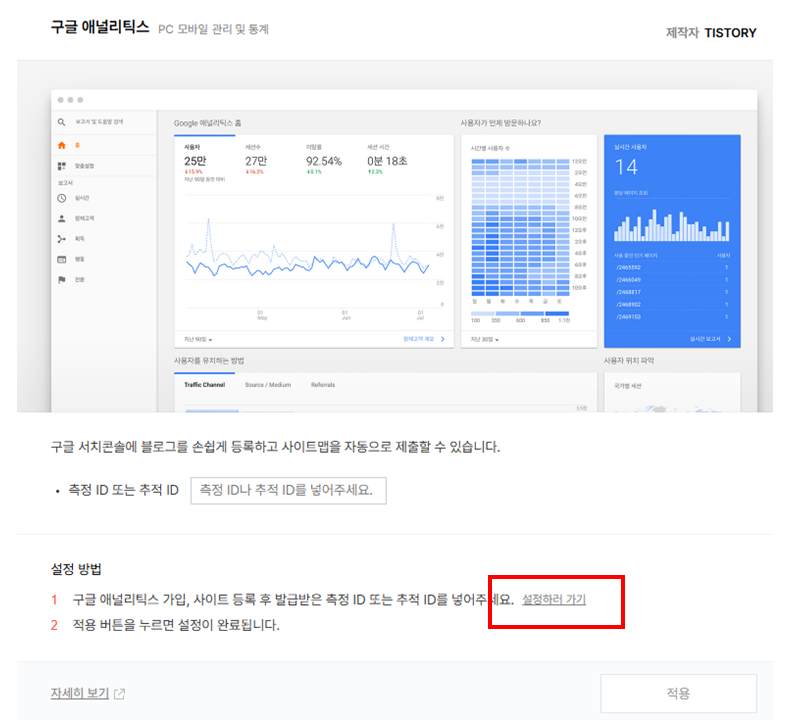This screenshot has width=788, height=720.
Task: Click the 설정 방법 heading
Action: click(x=76, y=569)
